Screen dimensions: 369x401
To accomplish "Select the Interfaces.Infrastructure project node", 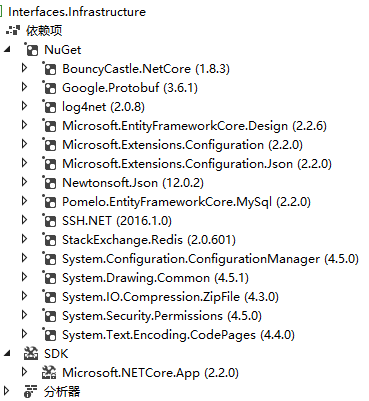I will point(77,12).
